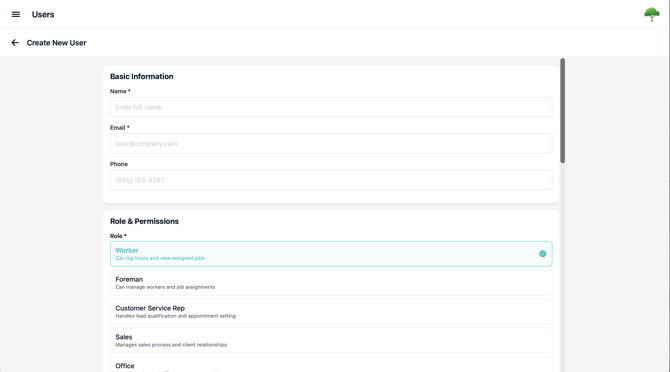Click the 'Can manage workers and job assignments' text
This screenshot has height=372, width=670.
pos(165,287)
